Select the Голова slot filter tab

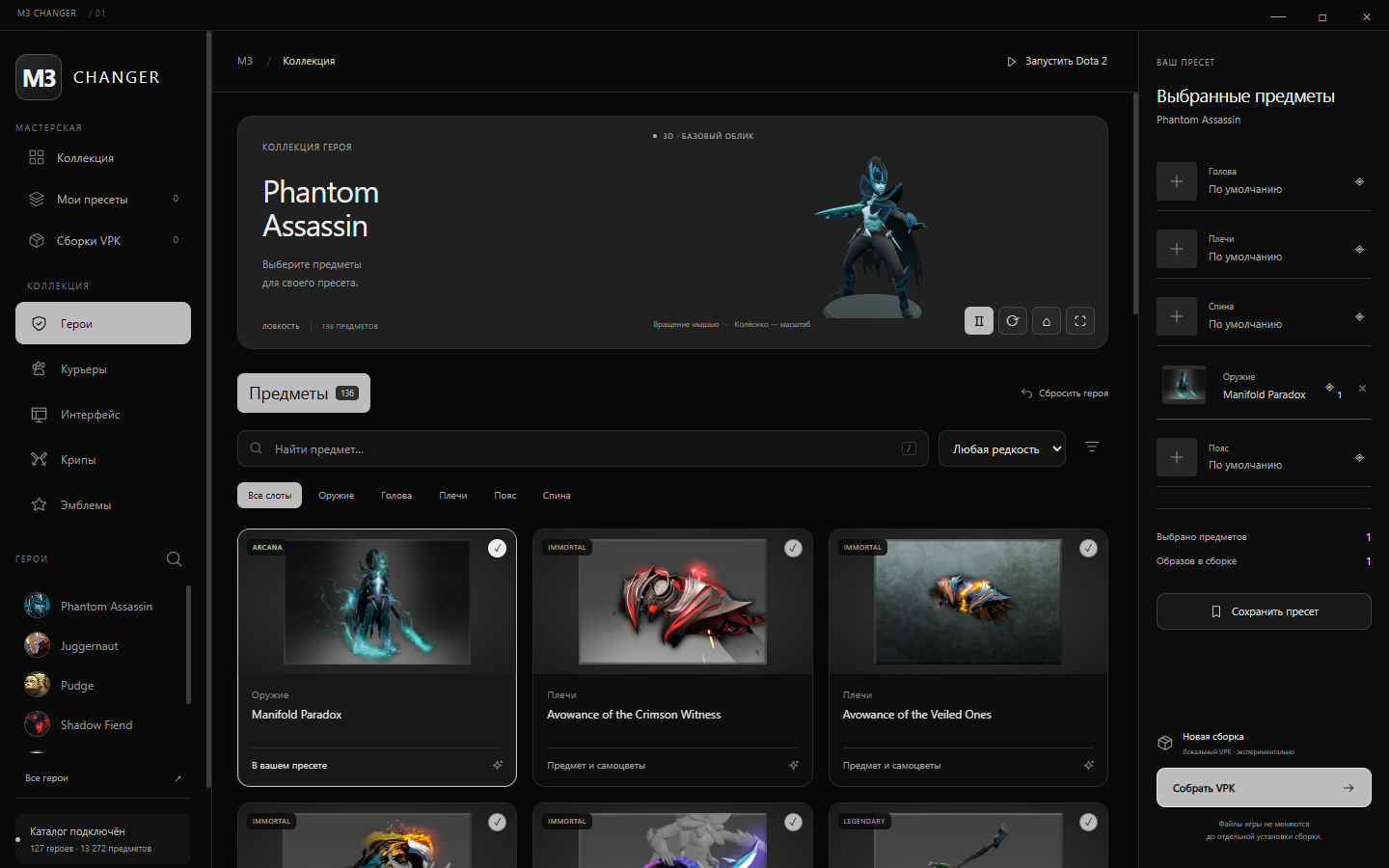396,495
